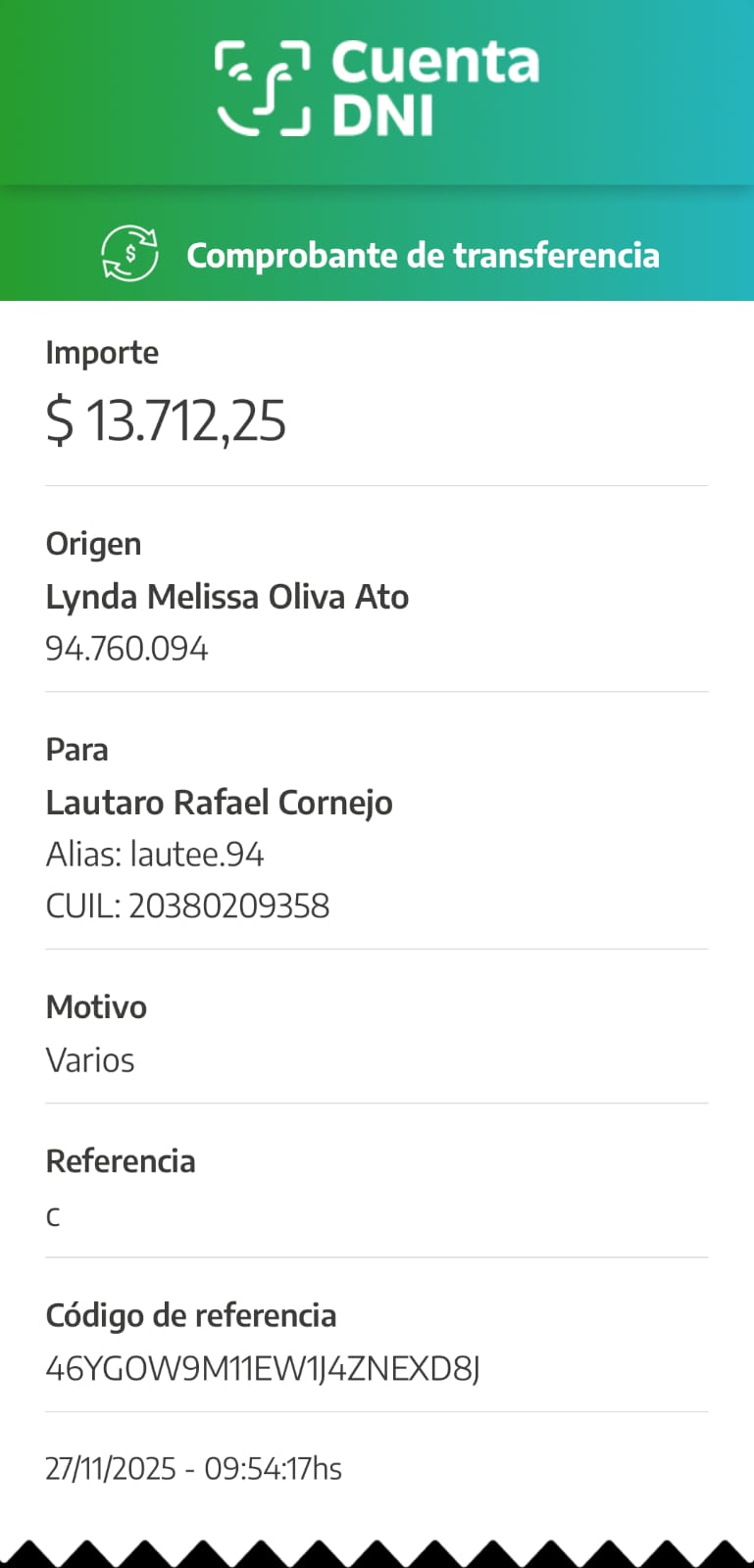Click the Motivo label

pyautogui.click(x=96, y=1007)
